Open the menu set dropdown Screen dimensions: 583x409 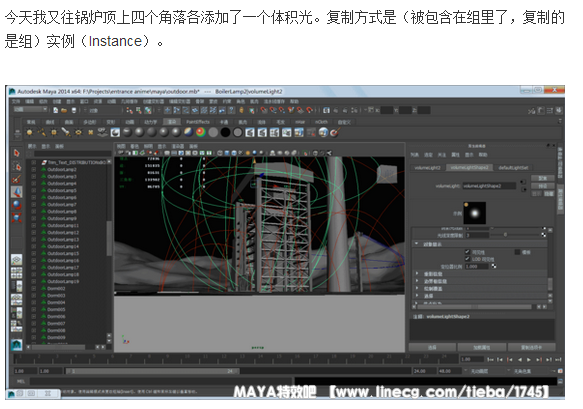pos(30,110)
